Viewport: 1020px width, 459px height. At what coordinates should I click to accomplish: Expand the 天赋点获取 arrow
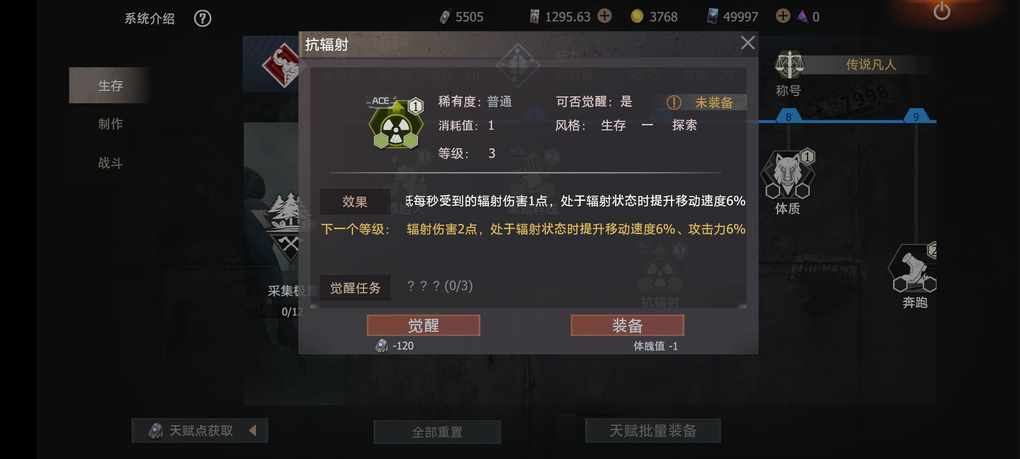(252, 430)
